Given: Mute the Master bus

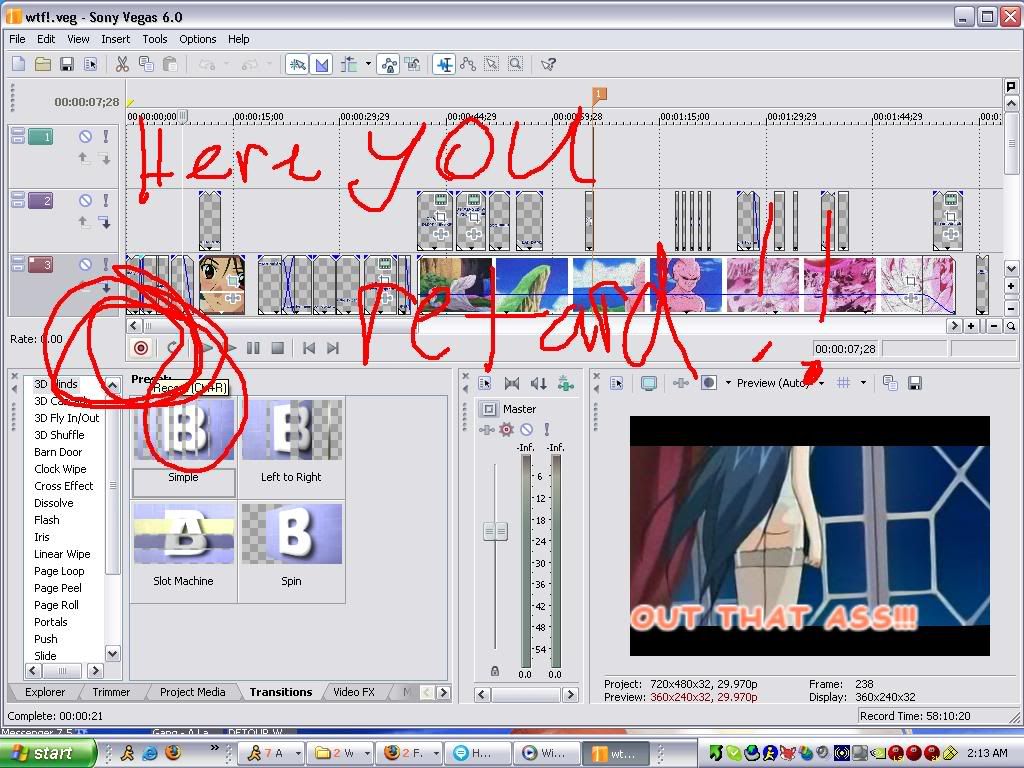Looking at the screenshot, I should 526,429.
